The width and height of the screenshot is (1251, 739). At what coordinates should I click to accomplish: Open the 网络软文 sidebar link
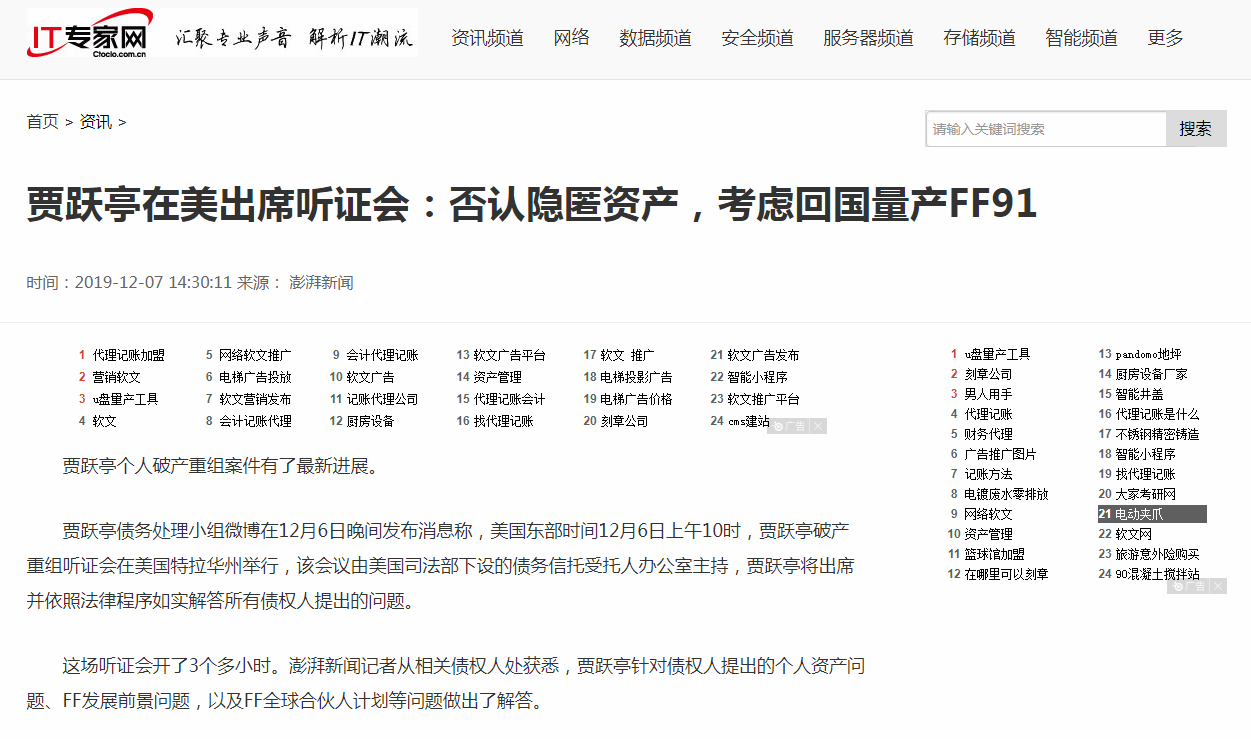pyautogui.click(x=988, y=514)
